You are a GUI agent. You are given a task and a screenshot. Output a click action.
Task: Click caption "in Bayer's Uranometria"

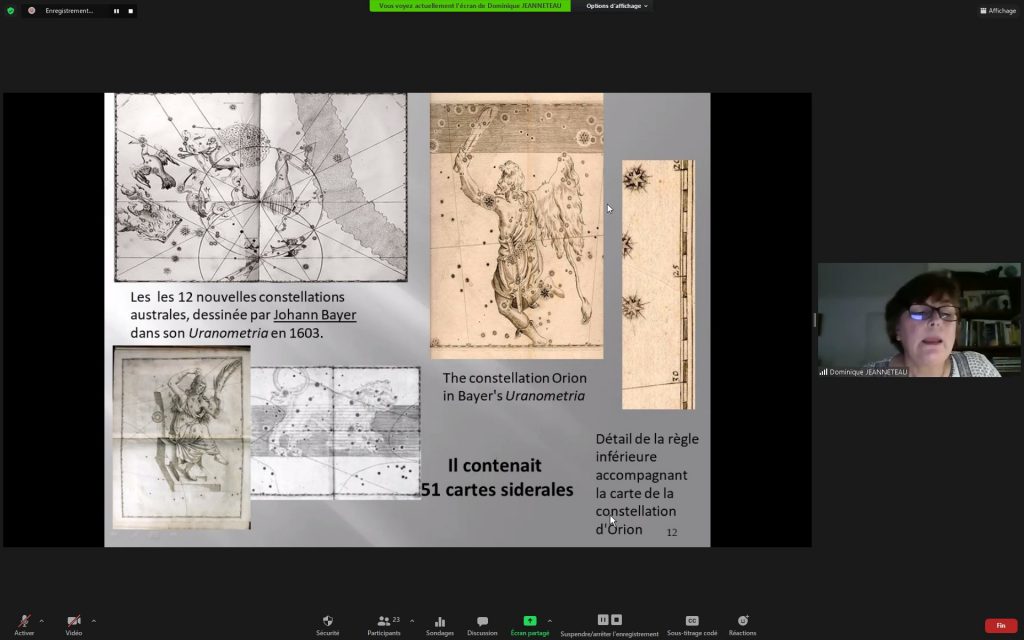pyautogui.click(x=513, y=396)
